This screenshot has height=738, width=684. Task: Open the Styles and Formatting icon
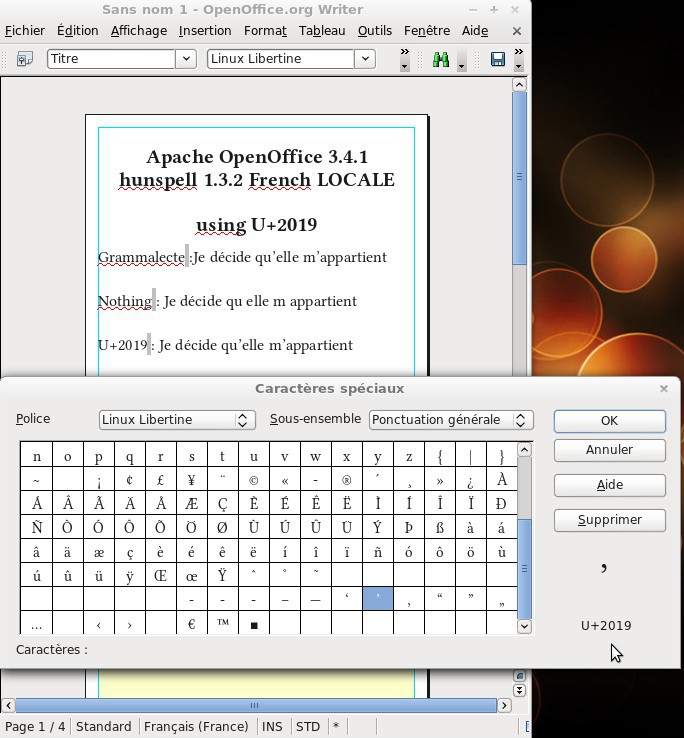tap(24, 59)
